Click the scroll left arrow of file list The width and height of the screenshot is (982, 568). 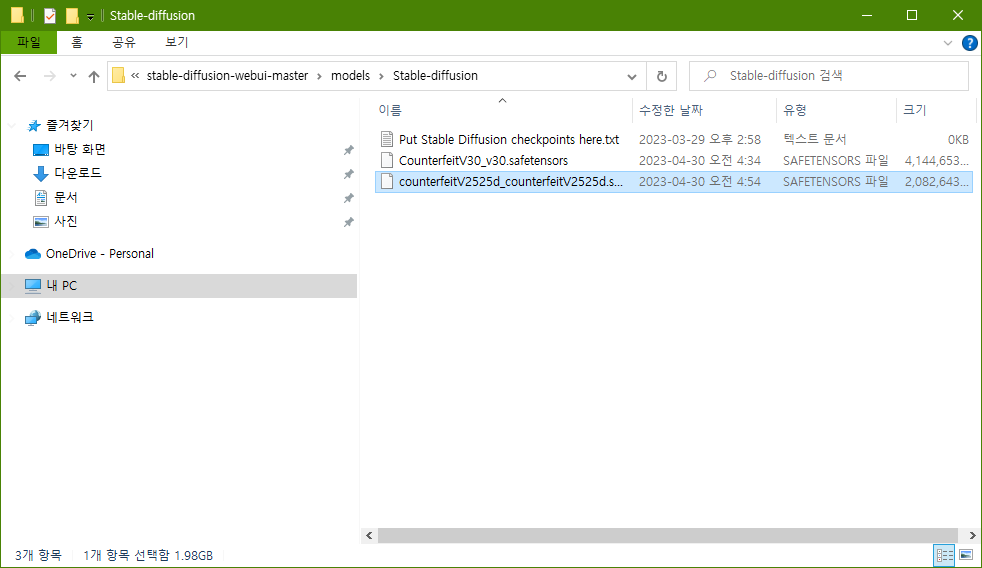coord(369,535)
